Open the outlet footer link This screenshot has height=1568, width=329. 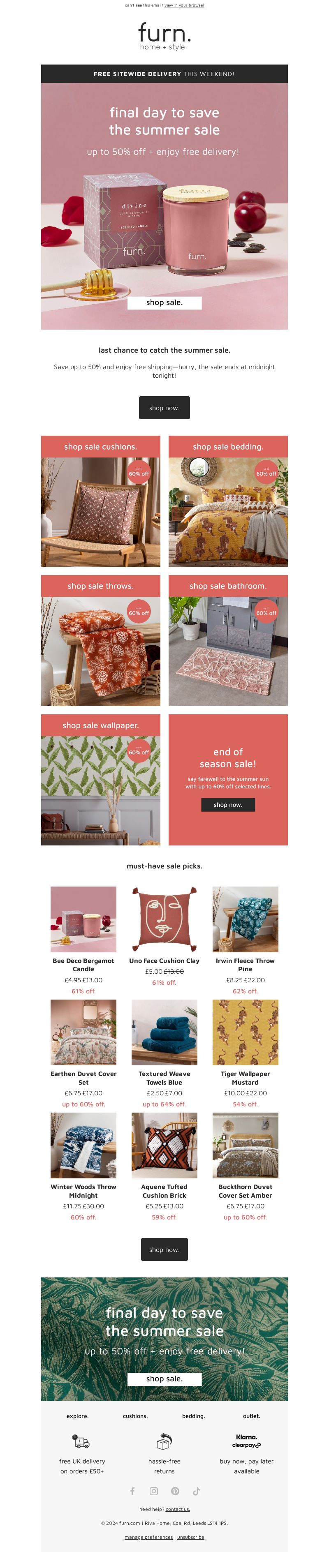click(x=251, y=1416)
